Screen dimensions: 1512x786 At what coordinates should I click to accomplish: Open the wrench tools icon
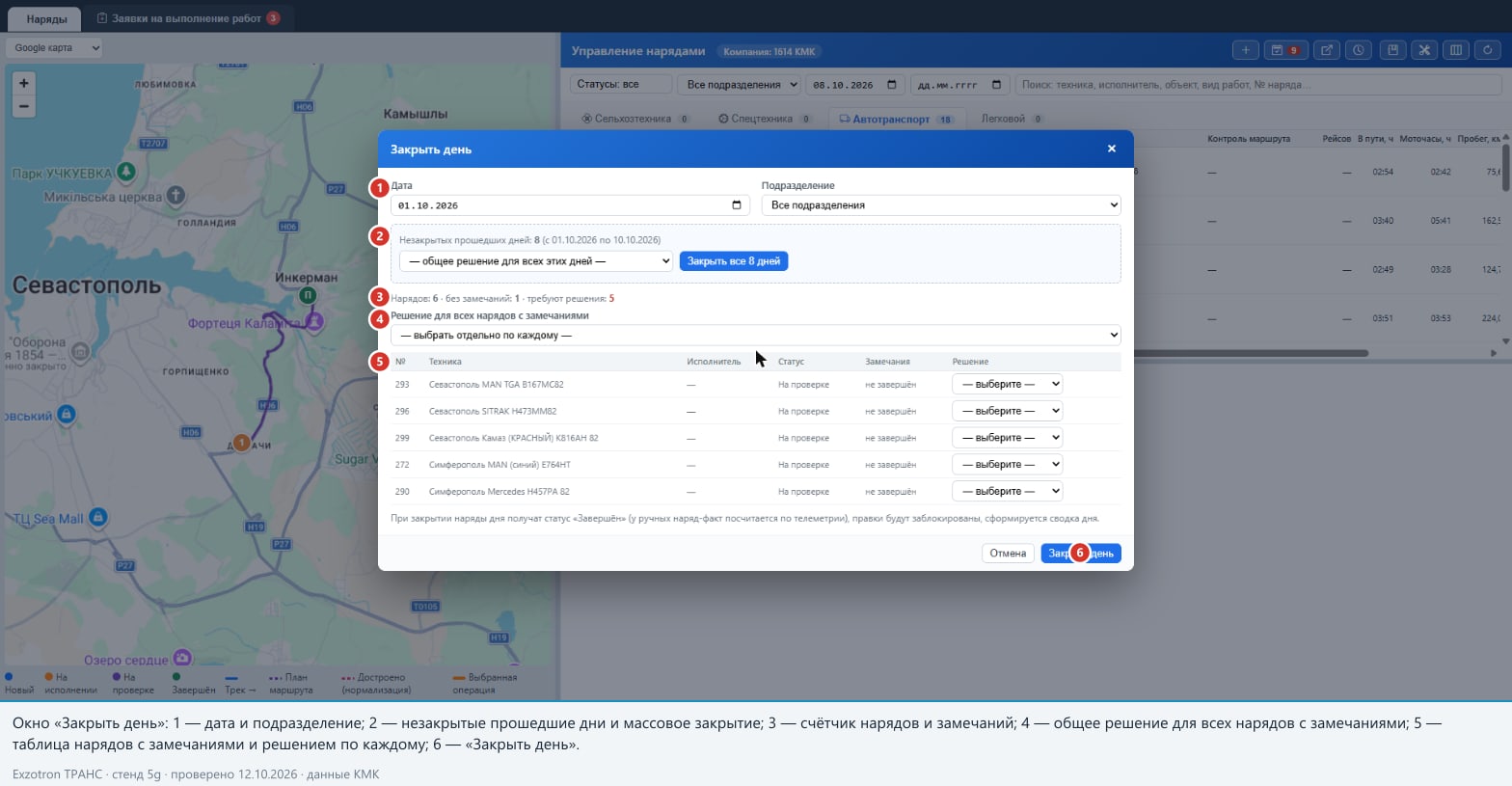(1424, 50)
